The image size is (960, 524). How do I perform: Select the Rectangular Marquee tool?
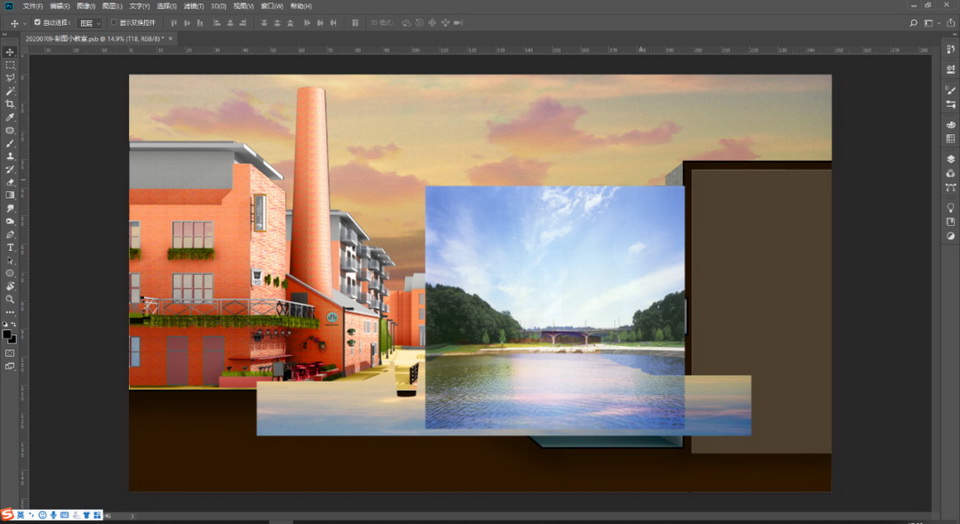(x=10, y=65)
